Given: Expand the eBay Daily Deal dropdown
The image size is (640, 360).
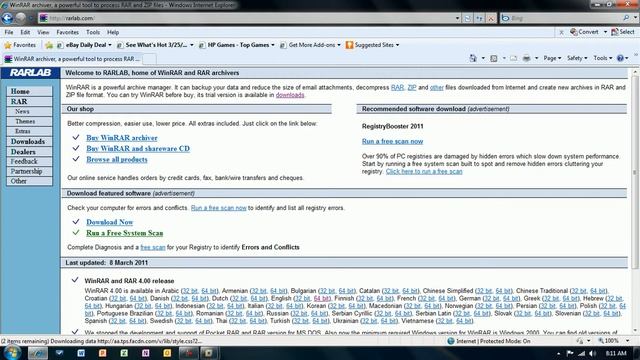Looking at the screenshot, I should [x=110, y=45].
